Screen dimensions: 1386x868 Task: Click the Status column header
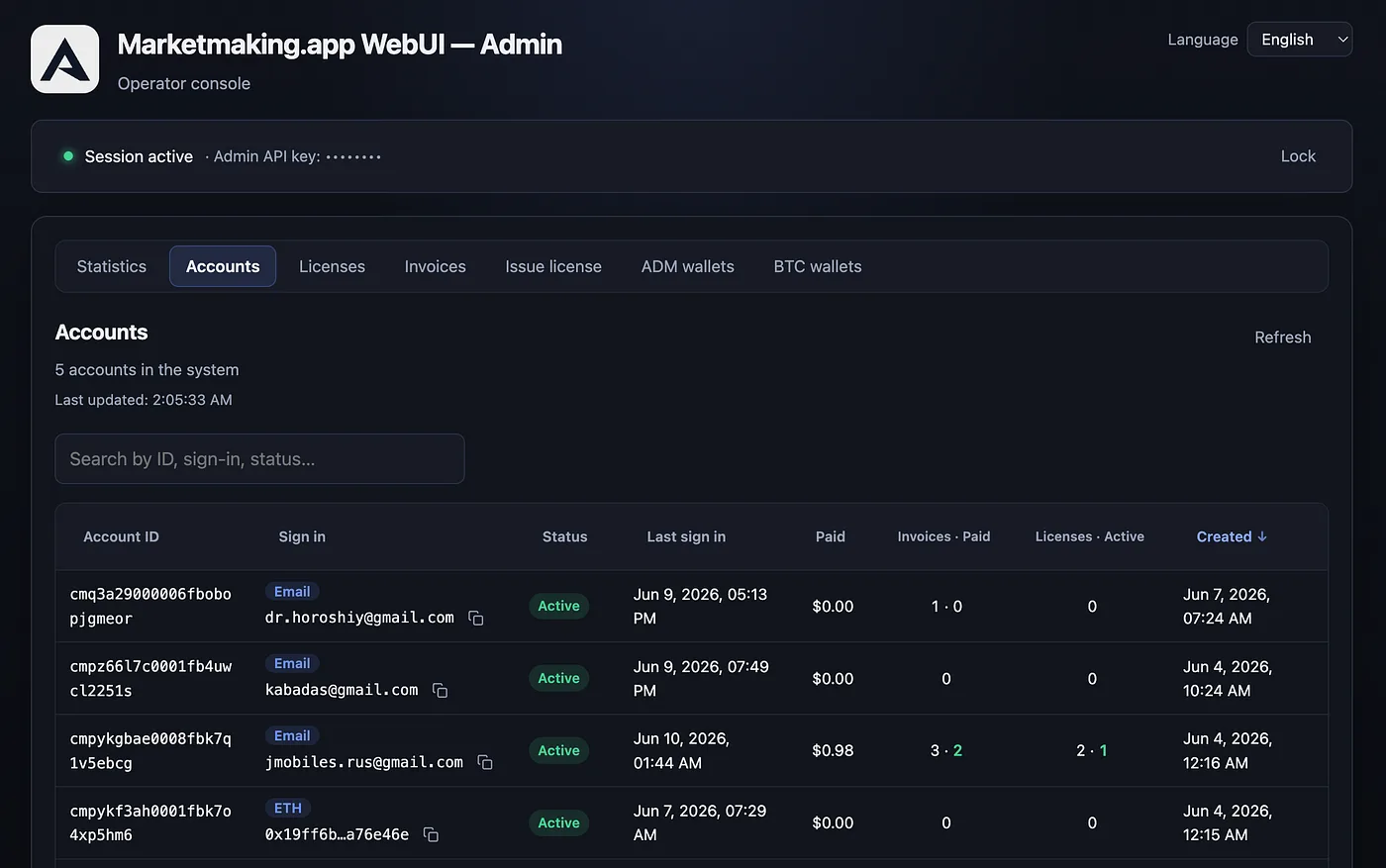coord(564,536)
